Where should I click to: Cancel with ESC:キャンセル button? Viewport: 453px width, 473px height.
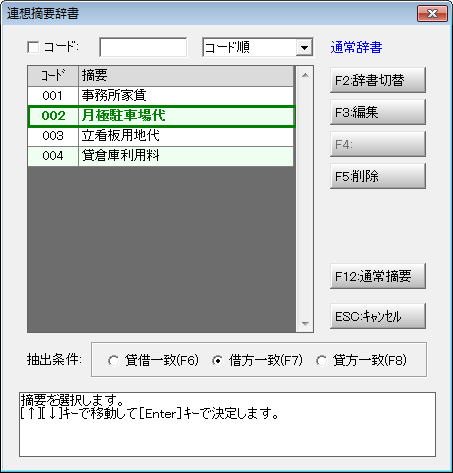coord(378,316)
